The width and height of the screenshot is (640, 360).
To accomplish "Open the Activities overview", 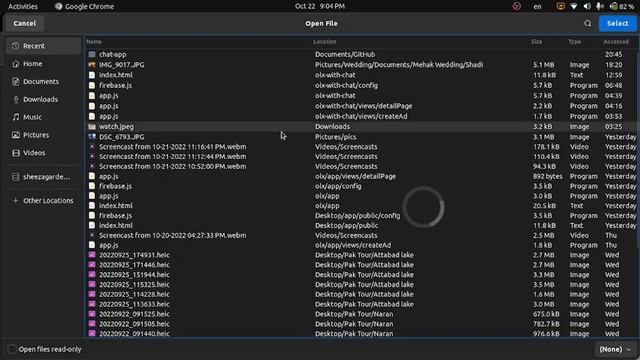I will [23, 6].
